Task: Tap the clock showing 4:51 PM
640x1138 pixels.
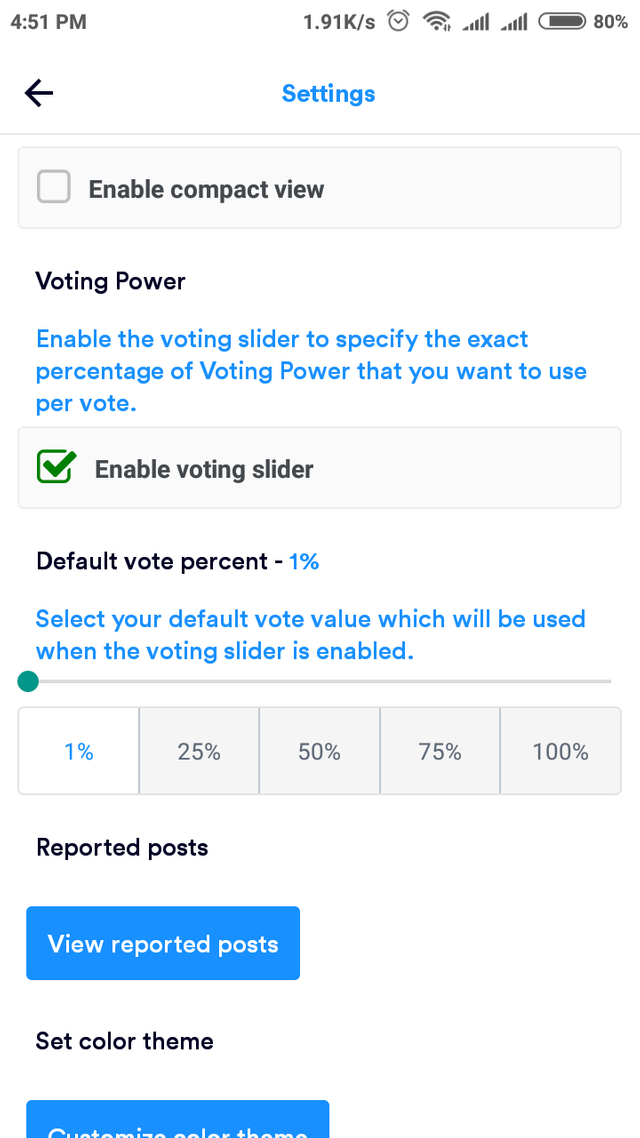Action: point(44,20)
